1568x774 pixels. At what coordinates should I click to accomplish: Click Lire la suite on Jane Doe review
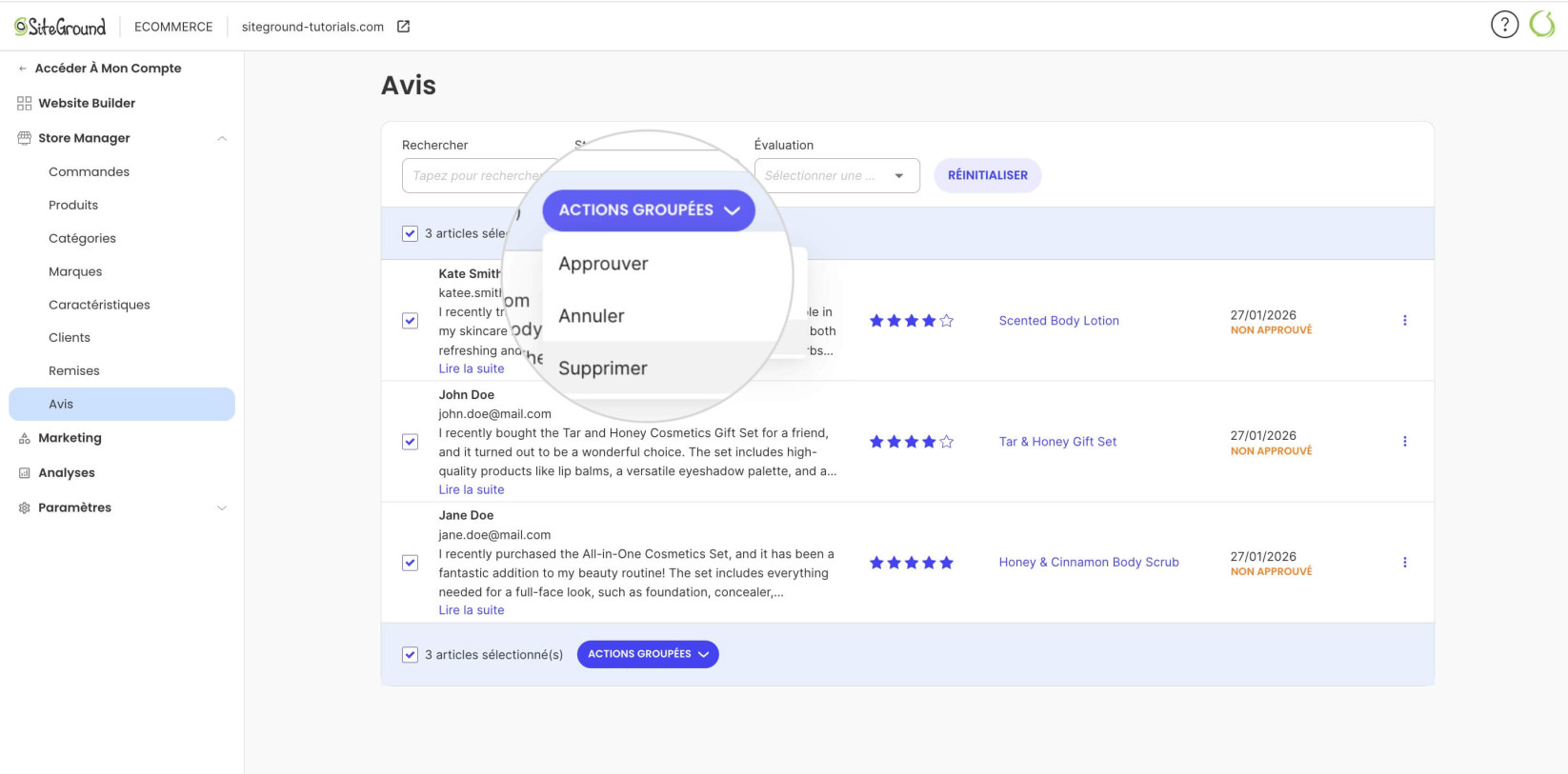click(x=472, y=611)
